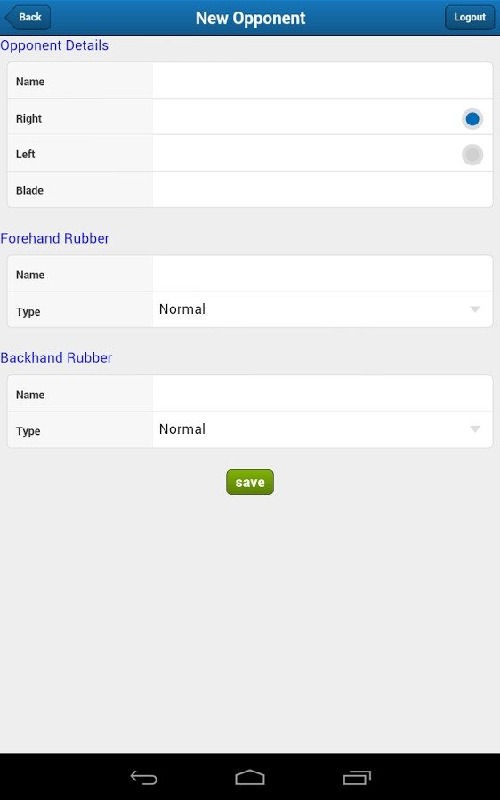Click the green save button
Screen dimensions: 500x800
(x=250, y=482)
